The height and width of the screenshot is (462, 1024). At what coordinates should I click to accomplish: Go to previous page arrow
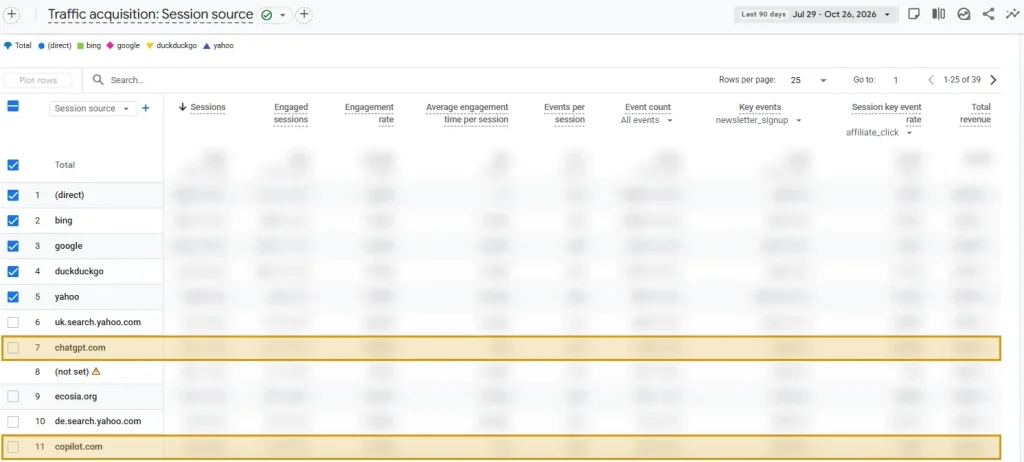(x=931, y=80)
